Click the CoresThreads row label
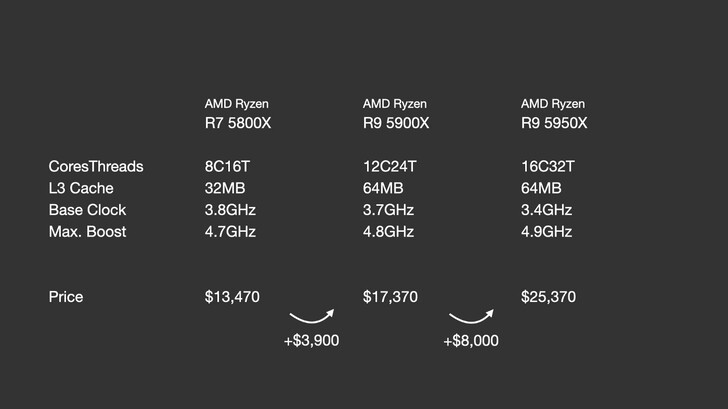Image resolution: width=728 pixels, height=409 pixels. coord(96,166)
